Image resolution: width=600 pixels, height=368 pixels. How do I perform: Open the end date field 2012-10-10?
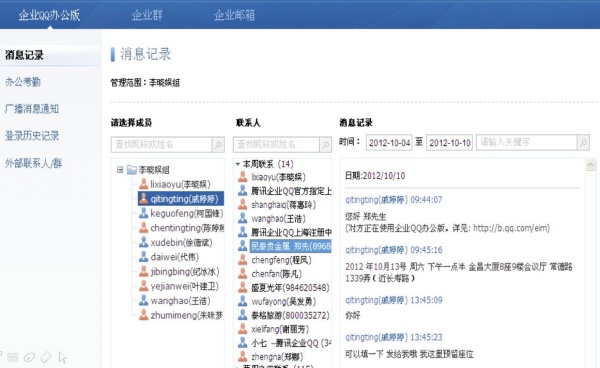pos(450,143)
